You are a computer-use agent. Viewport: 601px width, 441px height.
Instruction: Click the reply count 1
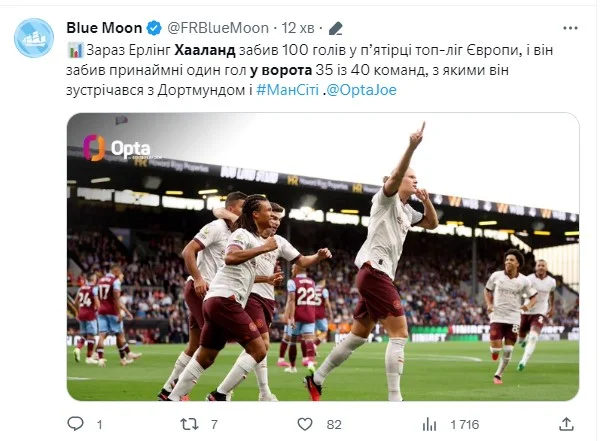tap(100, 425)
